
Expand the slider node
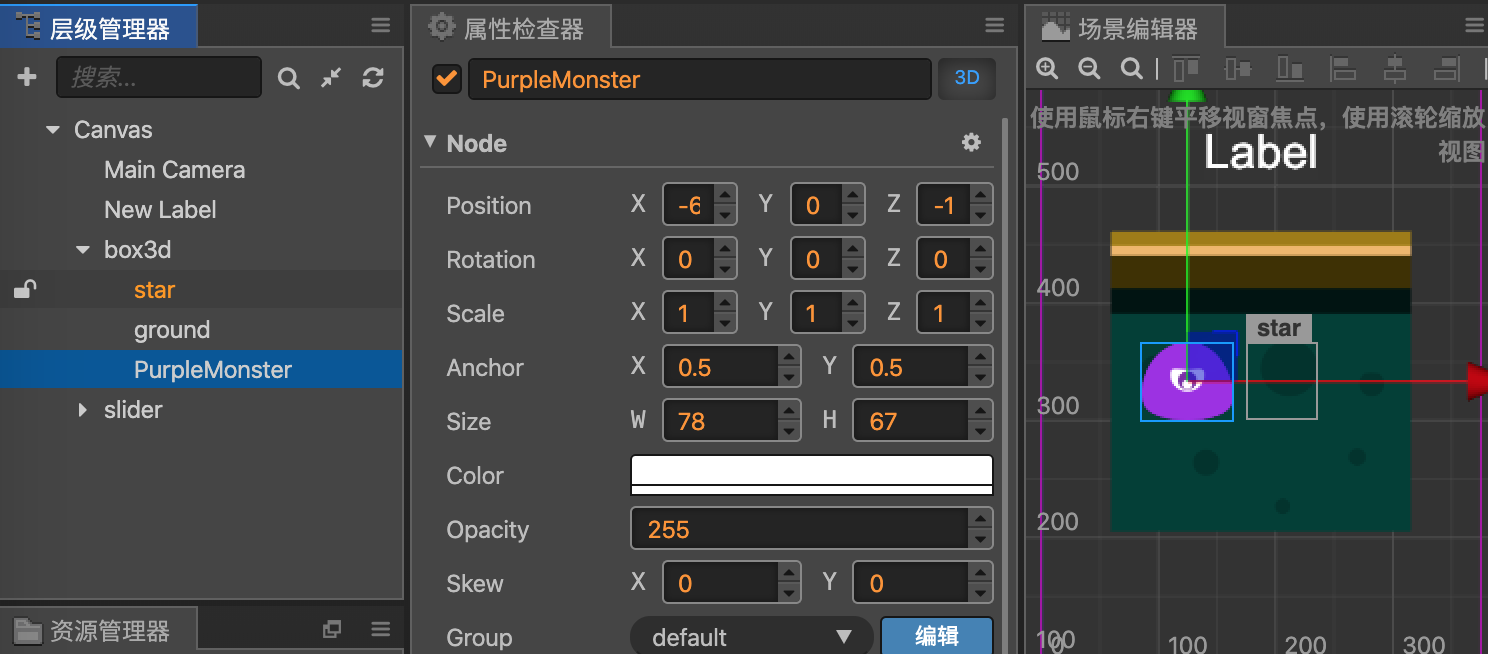pos(83,410)
